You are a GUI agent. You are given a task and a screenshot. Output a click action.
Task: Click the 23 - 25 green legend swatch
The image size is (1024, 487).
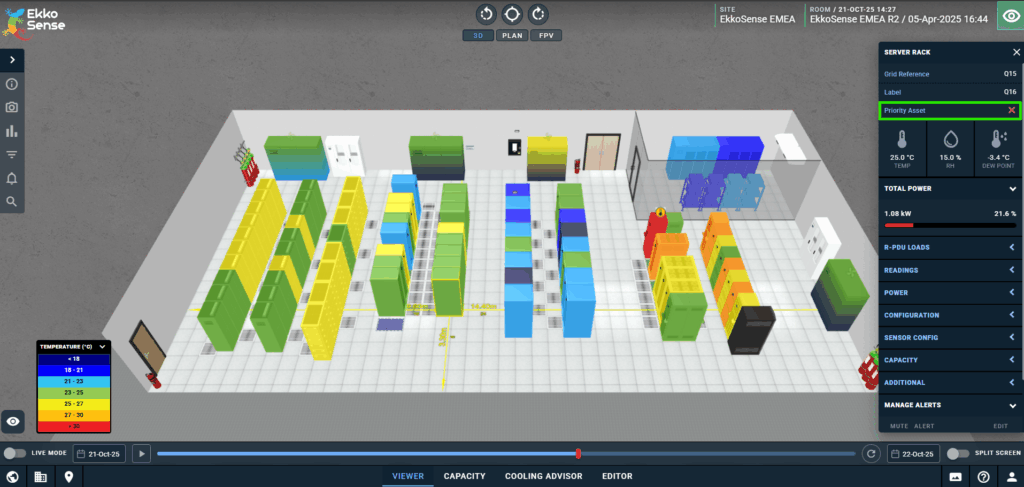(74, 393)
